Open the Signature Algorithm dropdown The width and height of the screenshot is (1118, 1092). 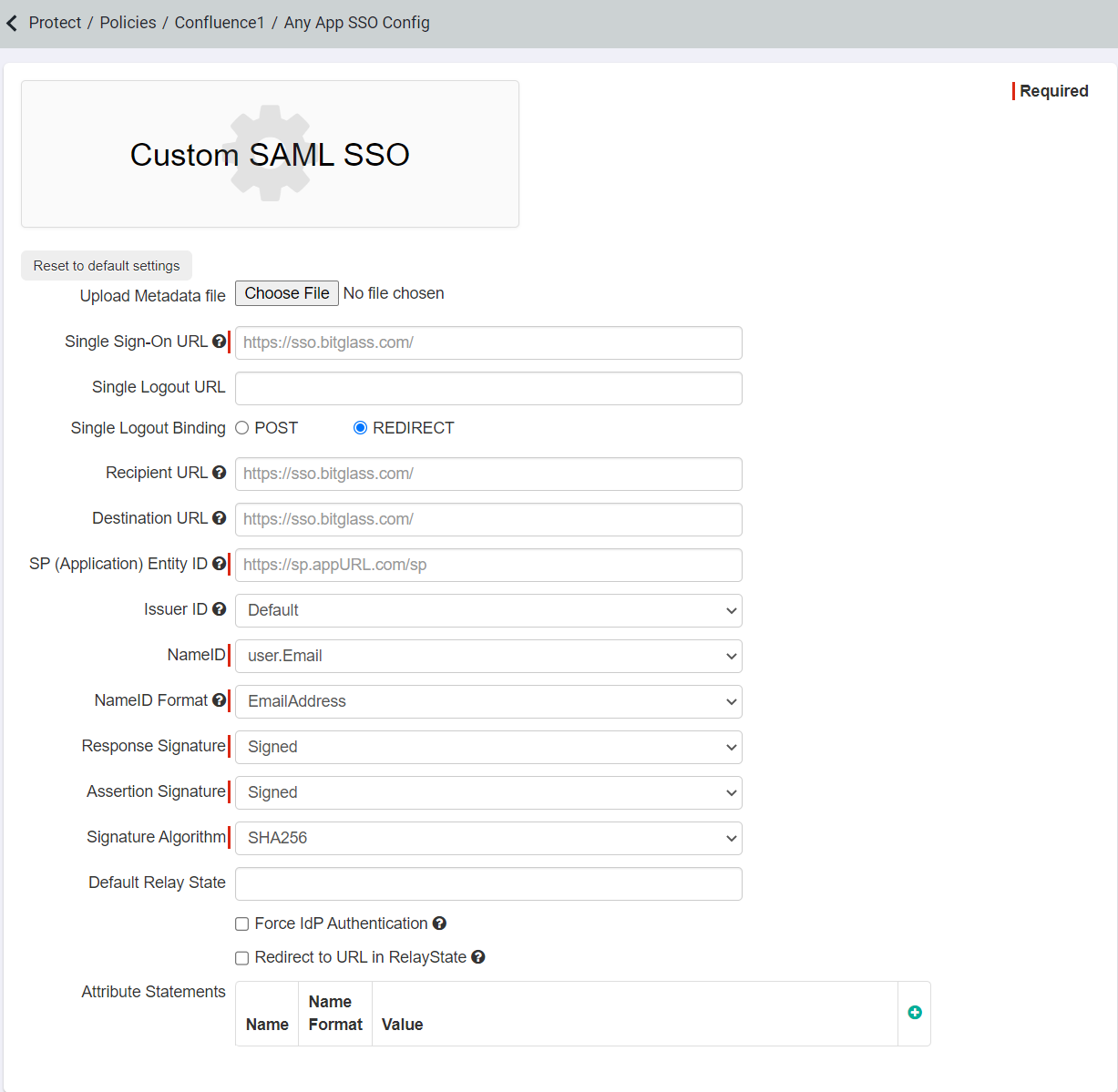pyautogui.click(x=488, y=838)
